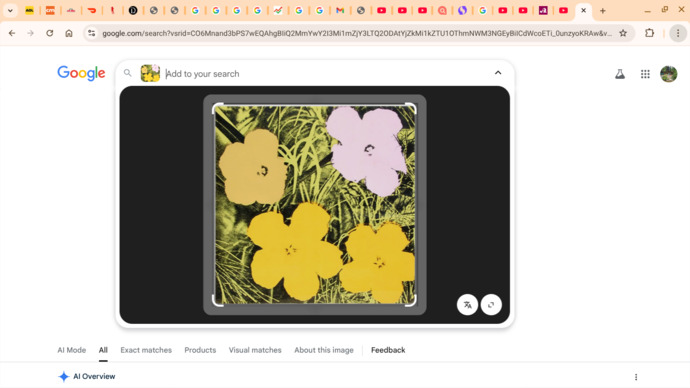
Task: Switch to the Visual matches tab
Action: click(x=255, y=350)
